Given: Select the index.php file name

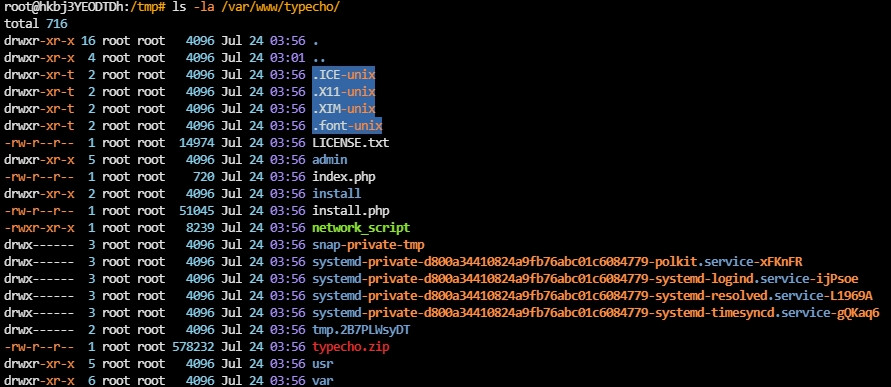Looking at the screenshot, I should tap(344, 177).
